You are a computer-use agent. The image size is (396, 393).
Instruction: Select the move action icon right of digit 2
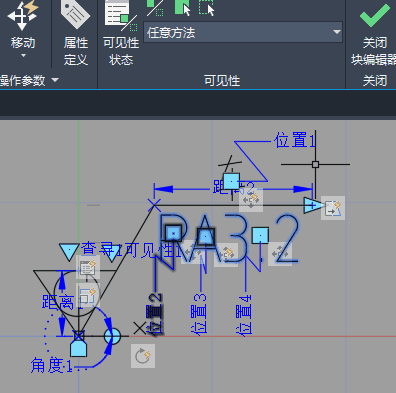click(x=280, y=254)
